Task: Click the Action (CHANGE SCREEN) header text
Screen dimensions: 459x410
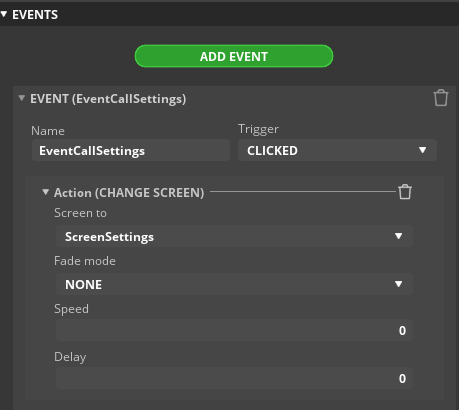Action: coord(129,193)
